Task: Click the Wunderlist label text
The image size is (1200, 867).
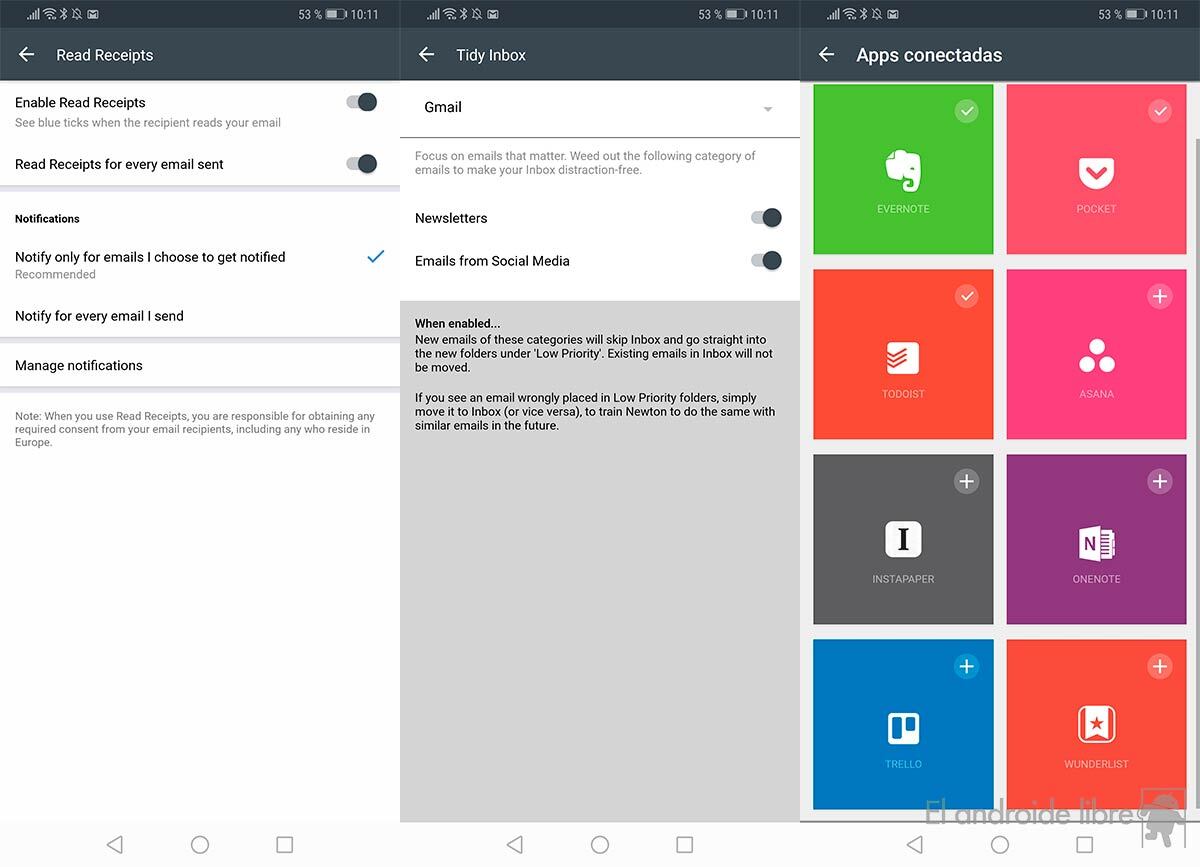Action: pos(1096,764)
